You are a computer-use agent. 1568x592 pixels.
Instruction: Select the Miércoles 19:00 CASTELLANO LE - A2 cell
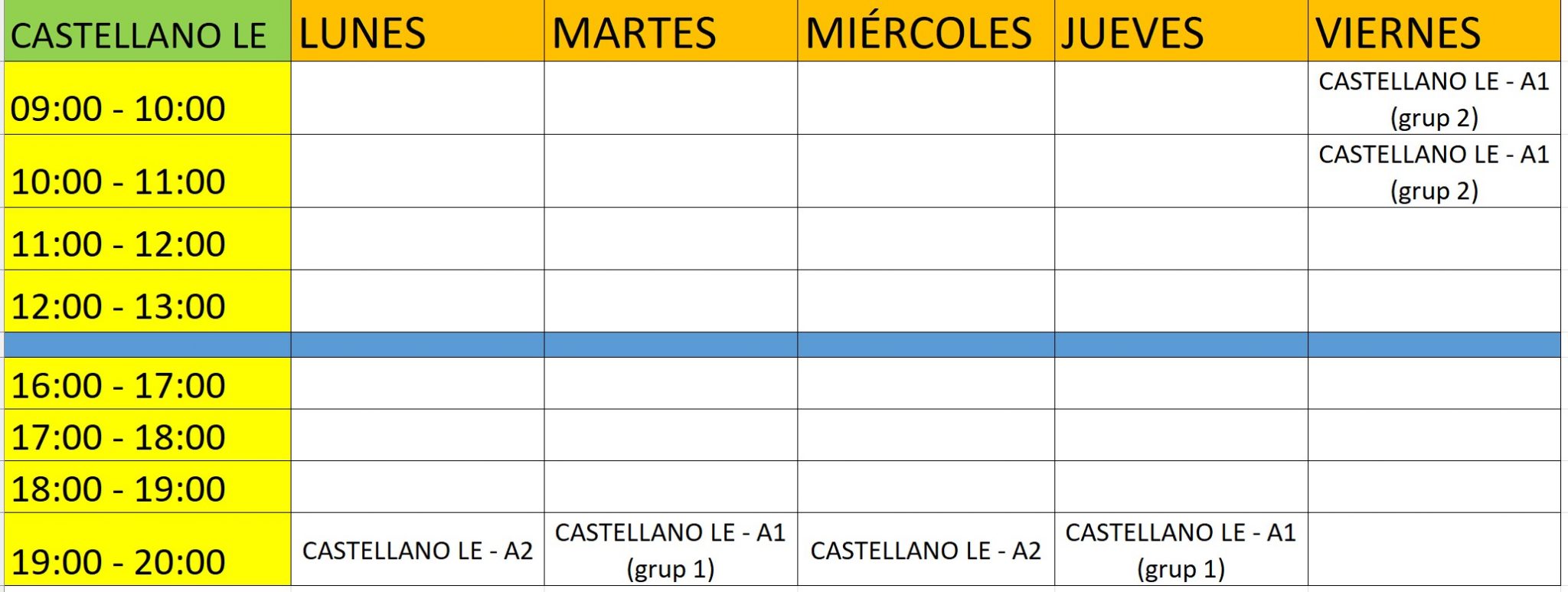926,551
